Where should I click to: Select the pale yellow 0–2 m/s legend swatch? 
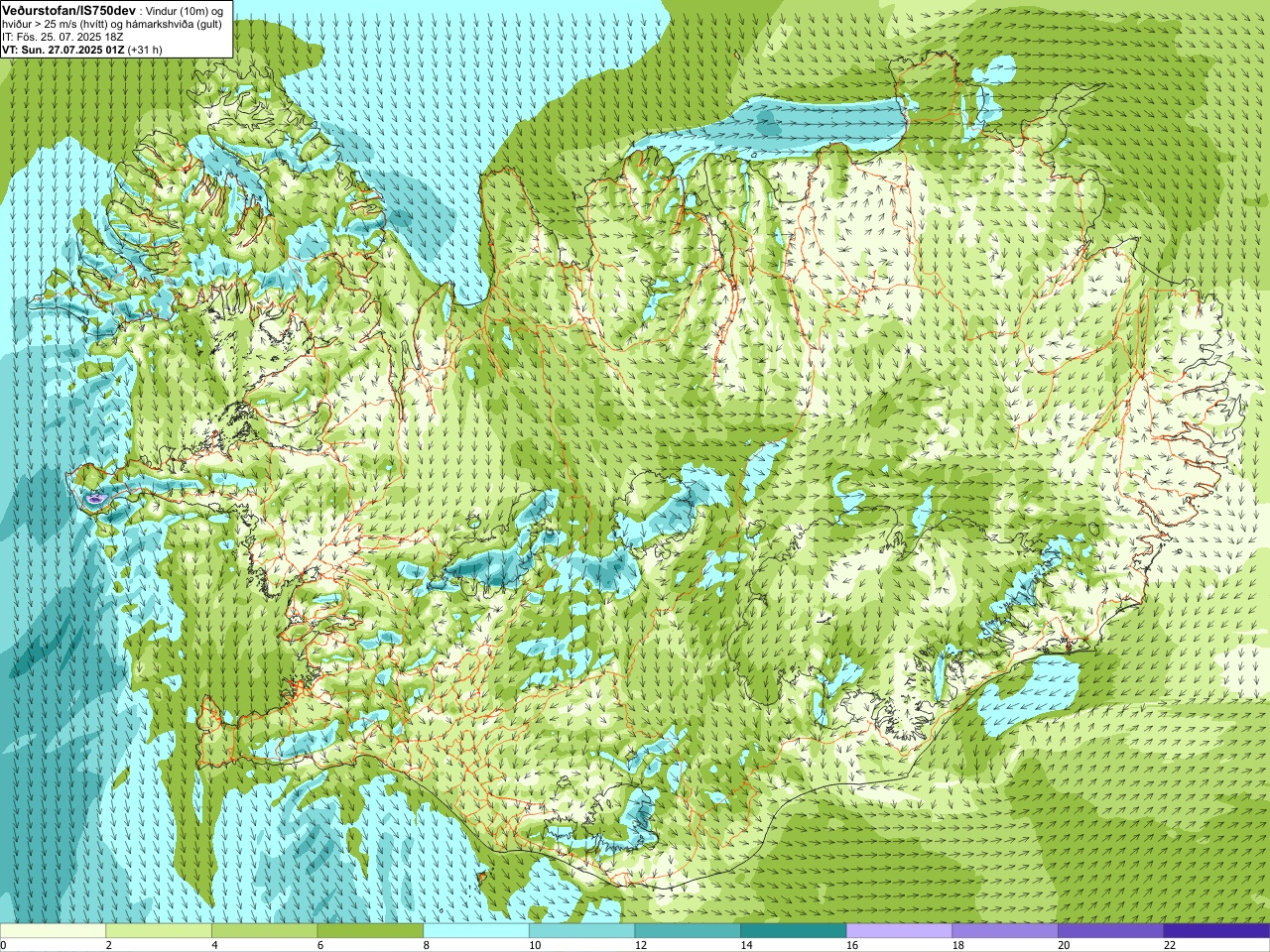(x=53, y=931)
